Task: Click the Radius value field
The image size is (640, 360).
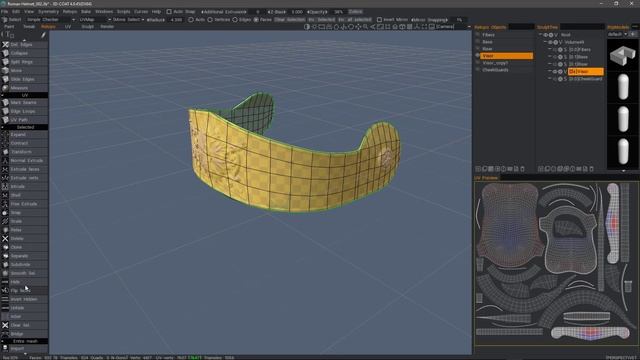Action: pos(176,20)
